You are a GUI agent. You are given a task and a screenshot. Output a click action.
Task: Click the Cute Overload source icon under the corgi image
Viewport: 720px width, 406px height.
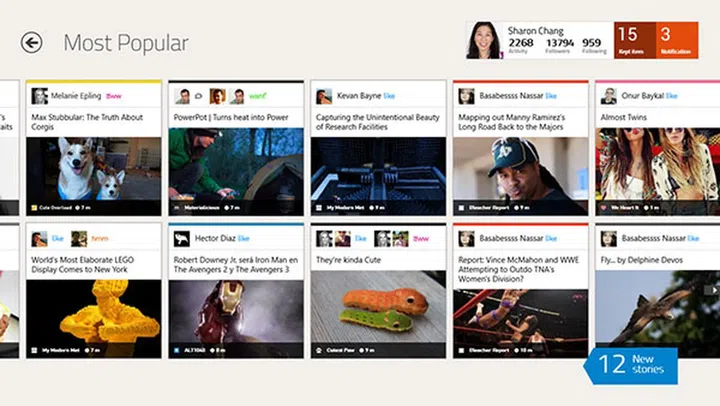point(34,208)
